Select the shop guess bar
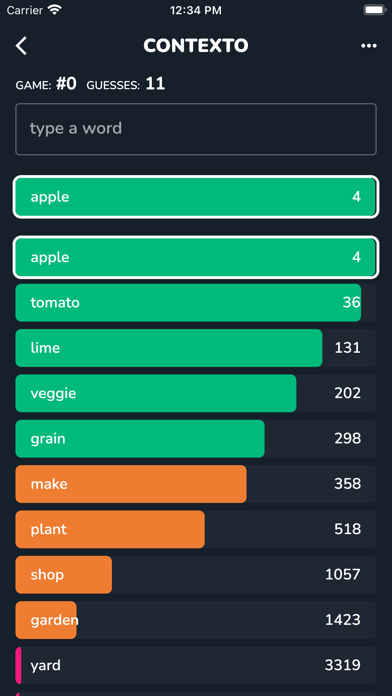This screenshot has width=392, height=696. [196, 575]
